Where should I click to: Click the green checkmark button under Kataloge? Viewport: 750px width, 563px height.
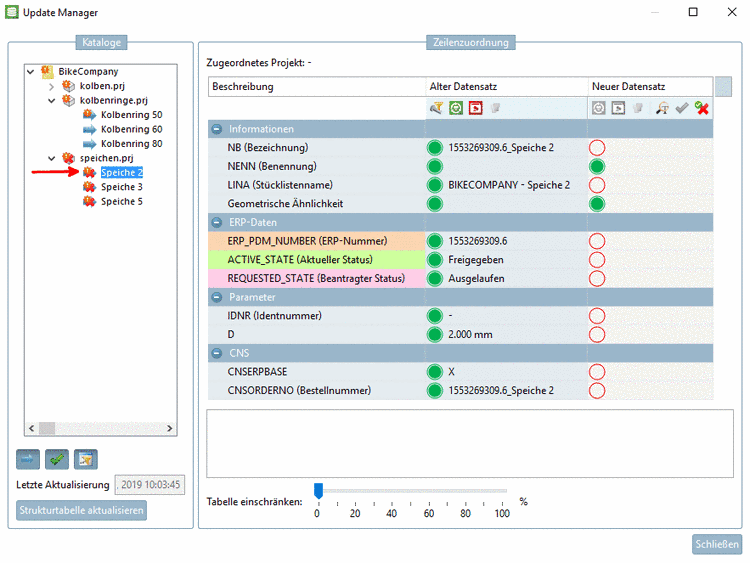pyautogui.click(x=57, y=459)
